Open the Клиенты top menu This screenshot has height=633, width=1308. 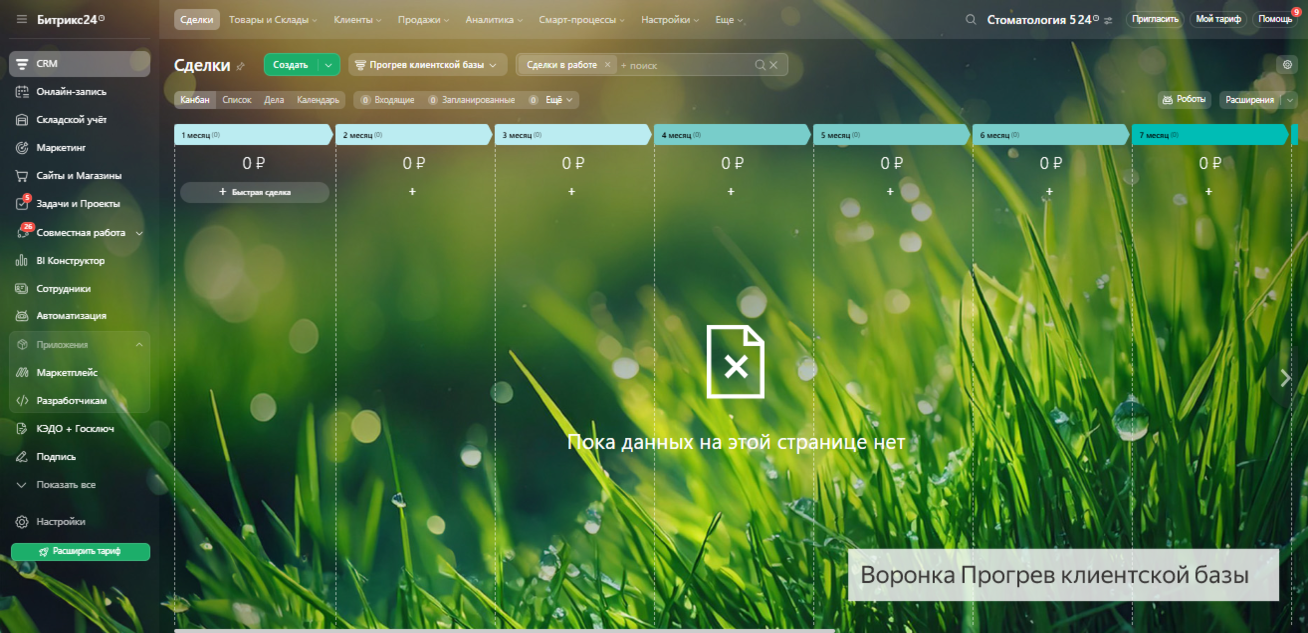358,20
